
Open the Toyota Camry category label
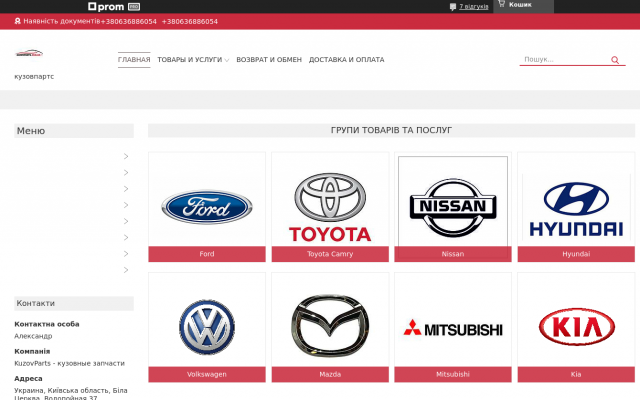click(x=330, y=254)
